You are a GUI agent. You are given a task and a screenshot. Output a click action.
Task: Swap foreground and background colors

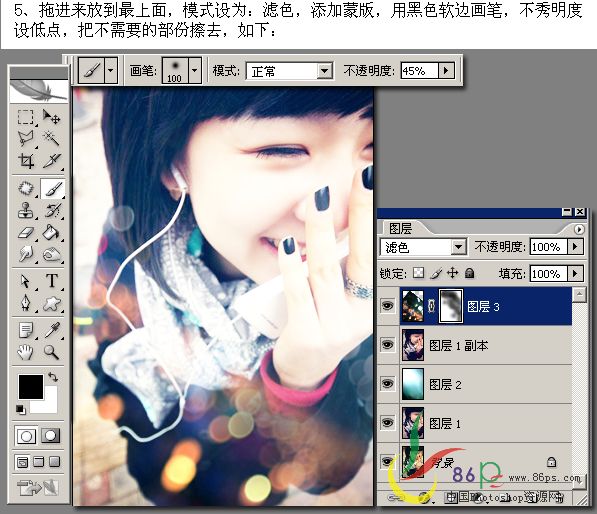[x=53, y=377]
